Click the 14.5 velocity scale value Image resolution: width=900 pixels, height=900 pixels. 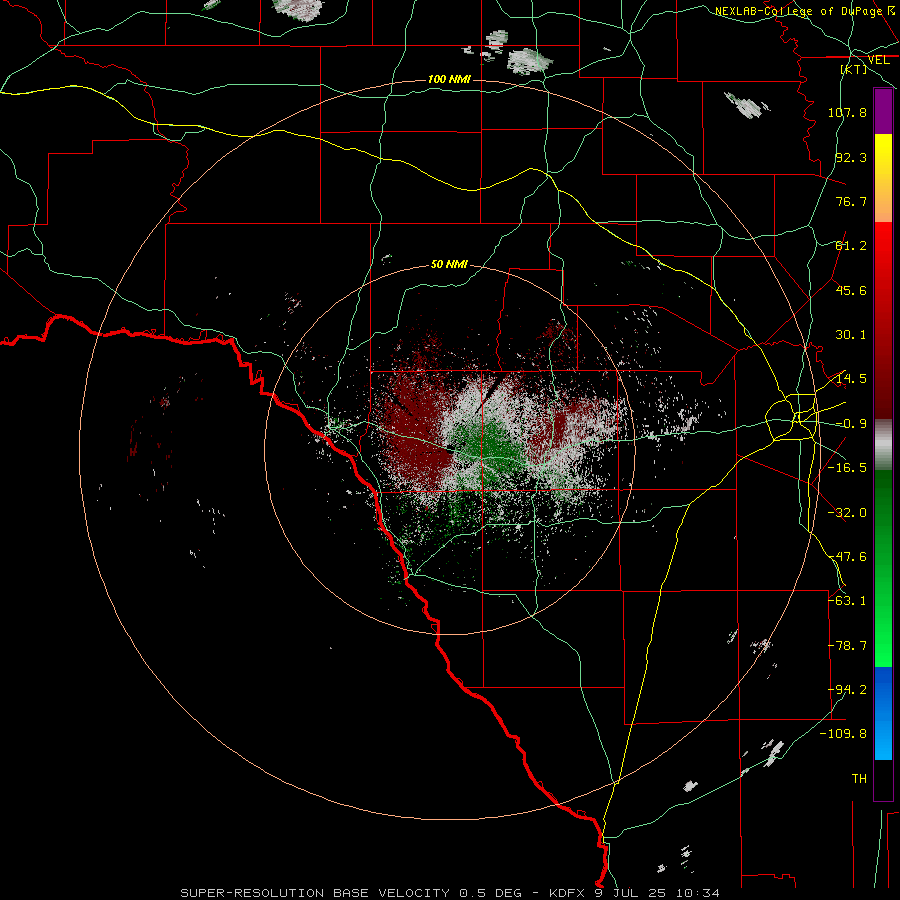[851, 379]
